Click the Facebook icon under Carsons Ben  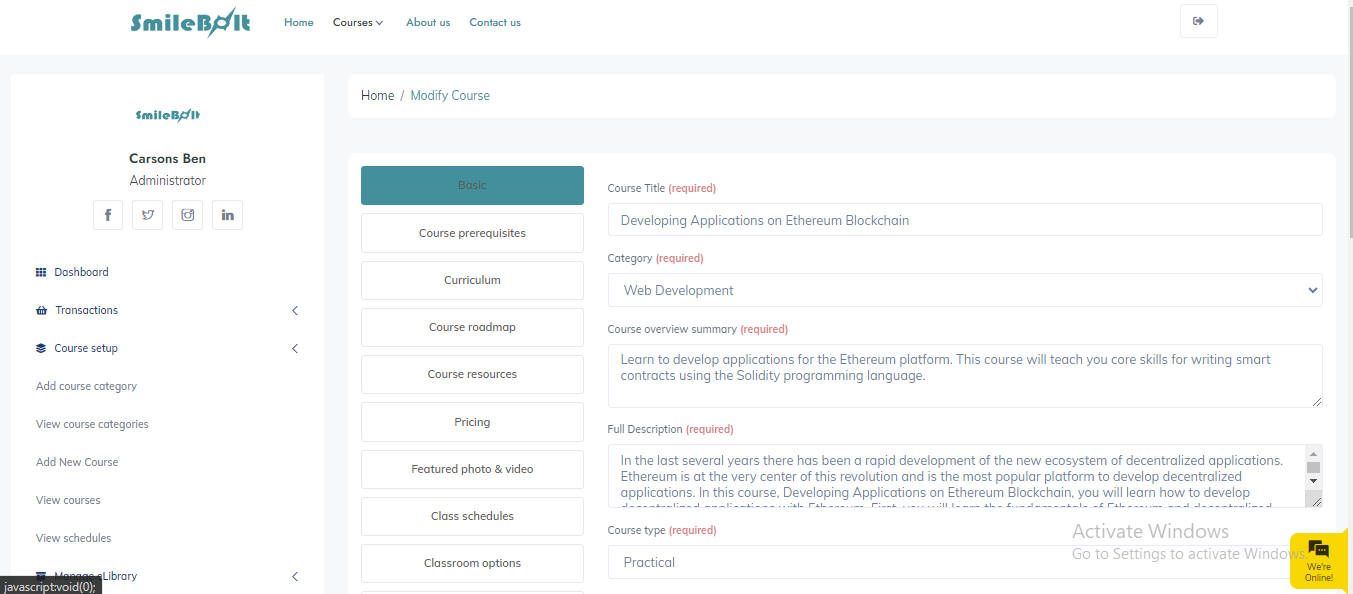tap(108, 215)
